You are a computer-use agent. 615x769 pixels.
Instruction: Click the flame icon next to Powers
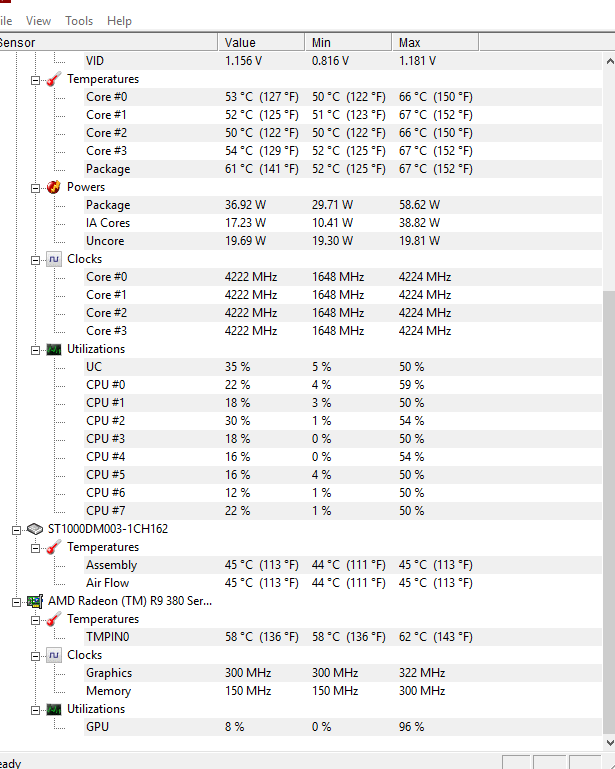[53, 187]
